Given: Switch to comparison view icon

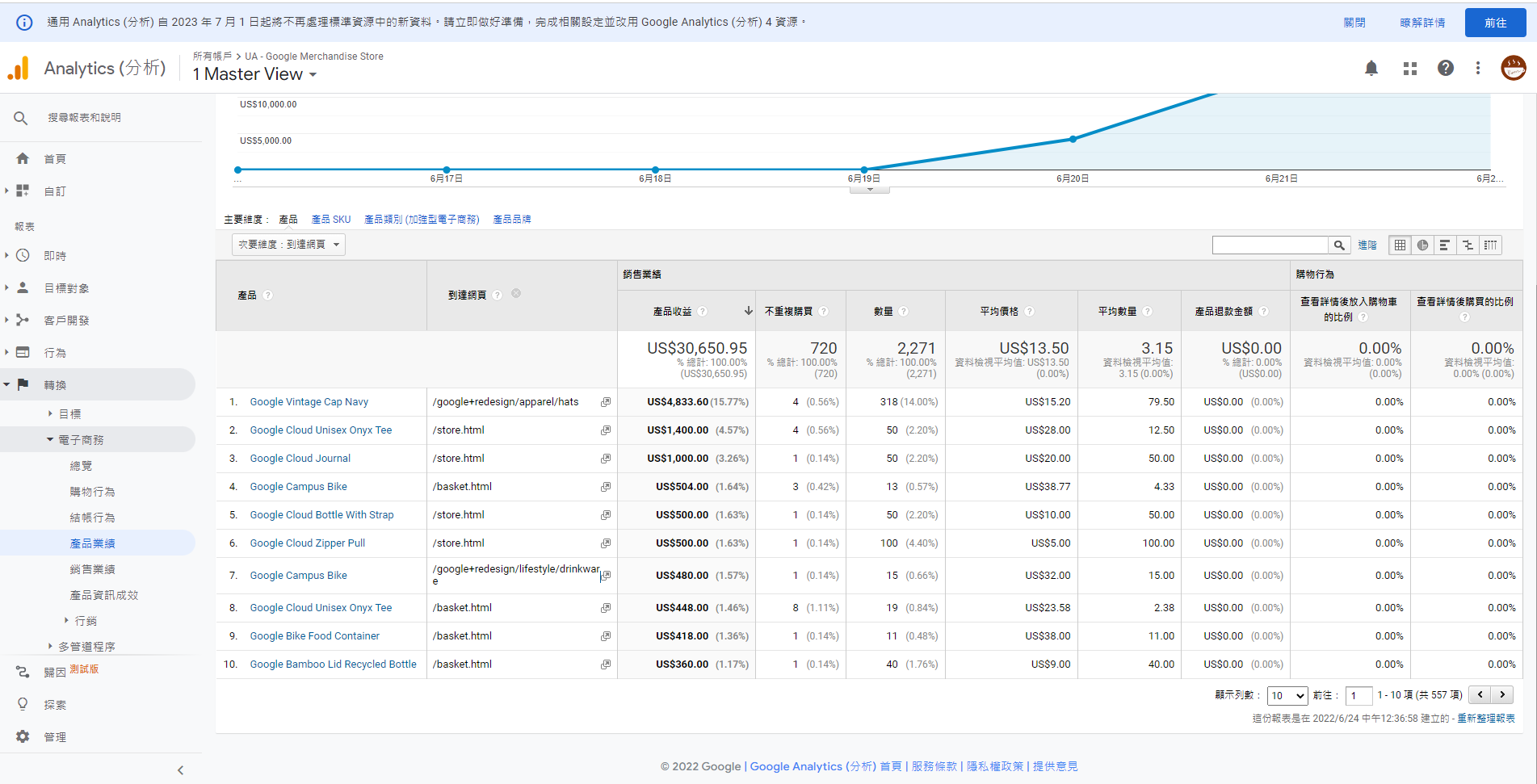Looking at the screenshot, I should pyautogui.click(x=1468, y=245).
